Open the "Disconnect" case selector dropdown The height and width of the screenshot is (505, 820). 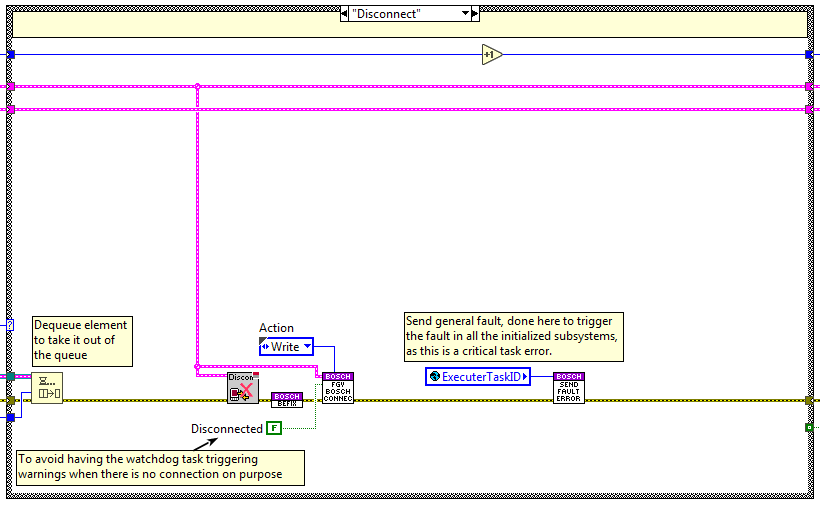pos(465,14)
